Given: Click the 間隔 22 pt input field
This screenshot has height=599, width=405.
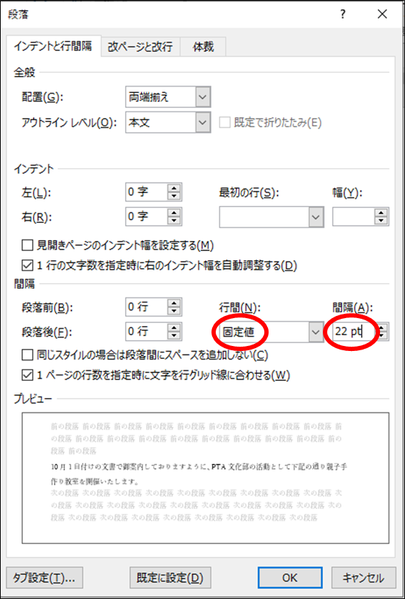Looking at the screenshot, I should tap(353, 331).
